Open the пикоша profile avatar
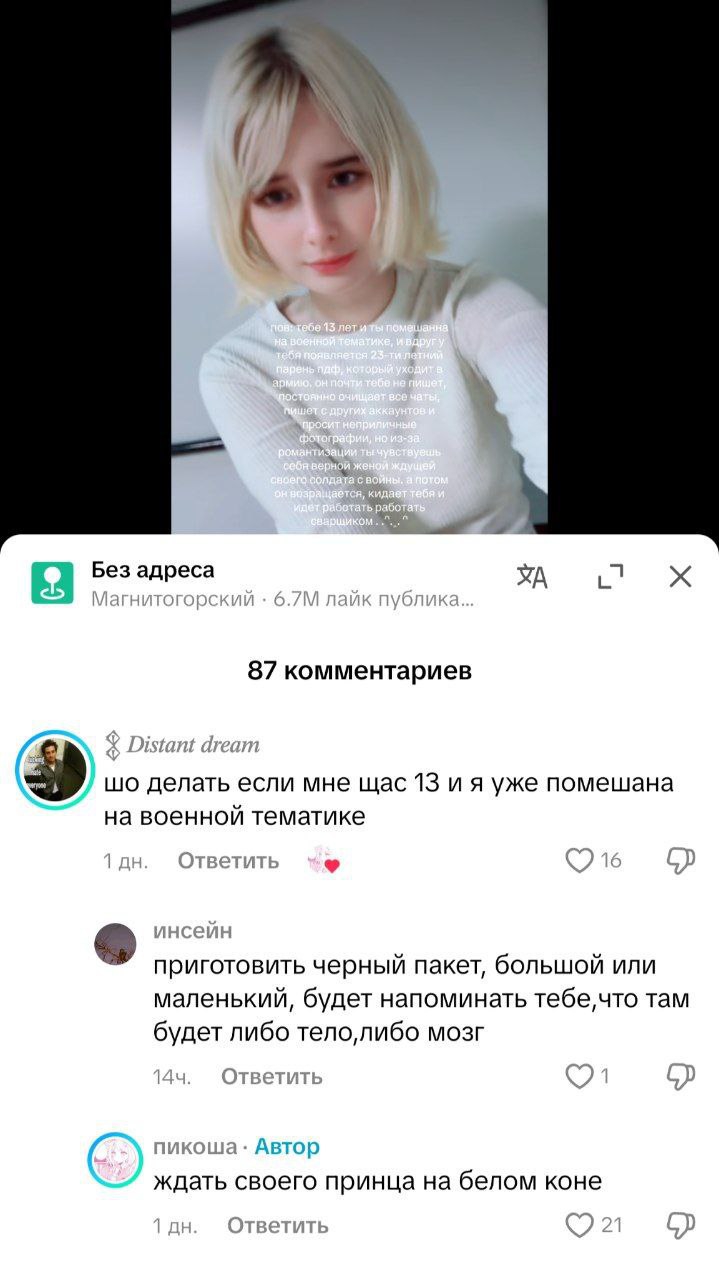The width and height of the screenshot is (719, 1280). 115,1160
